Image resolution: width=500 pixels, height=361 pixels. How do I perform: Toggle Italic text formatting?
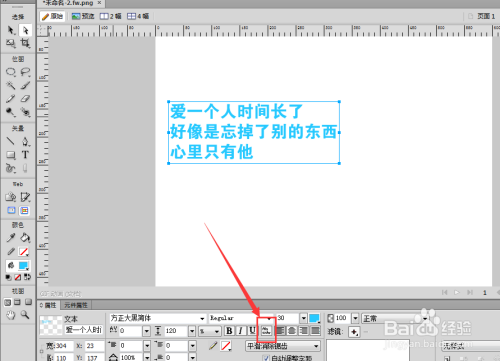[x=241, y=331]
